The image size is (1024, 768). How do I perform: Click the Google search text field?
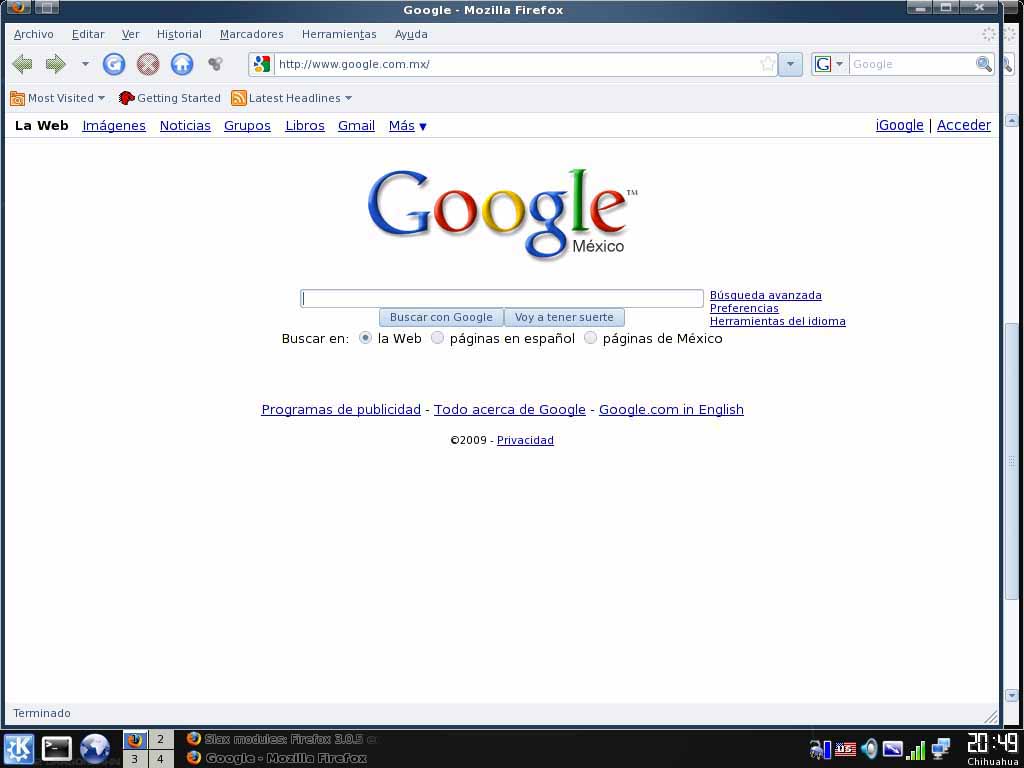pyautogui.click(x=502, y=298)
